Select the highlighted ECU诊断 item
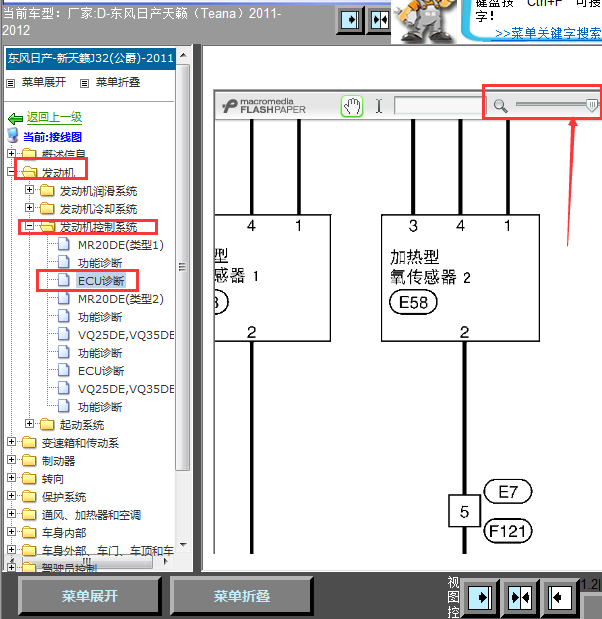The height and width of the screenshot is (619, 602). coord(101,281)
